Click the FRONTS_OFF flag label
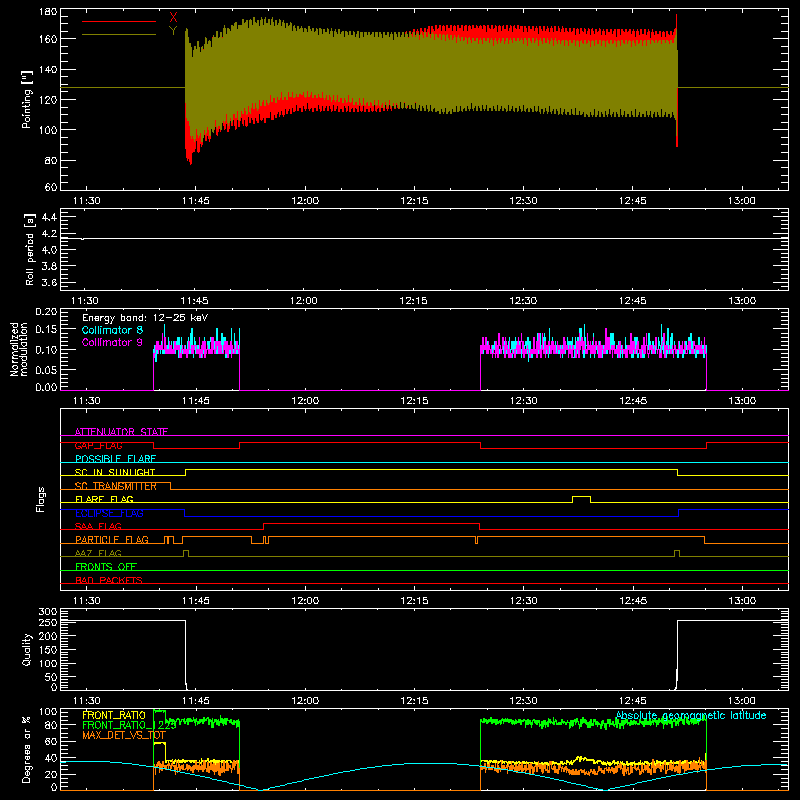Viewport: 800px width, 800px height. [106, 567]
